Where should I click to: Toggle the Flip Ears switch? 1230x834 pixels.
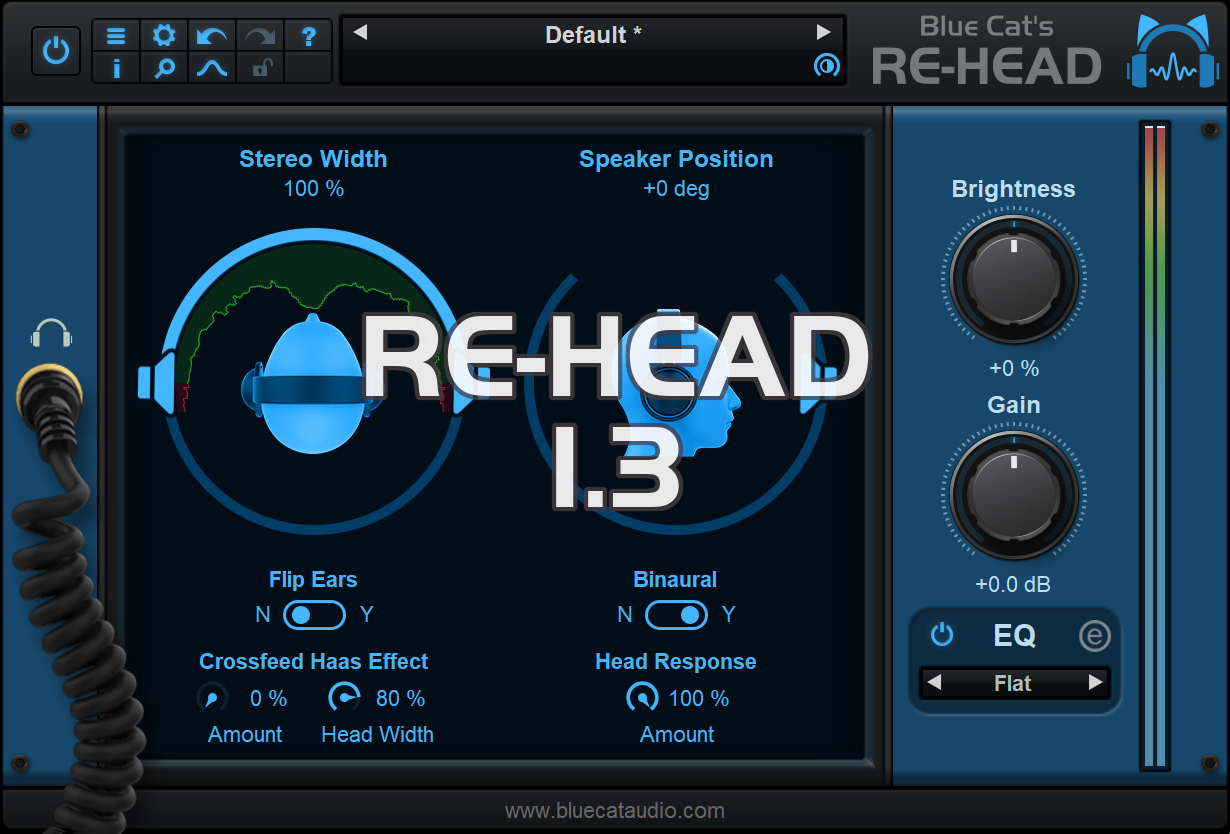tap(314, 614)
